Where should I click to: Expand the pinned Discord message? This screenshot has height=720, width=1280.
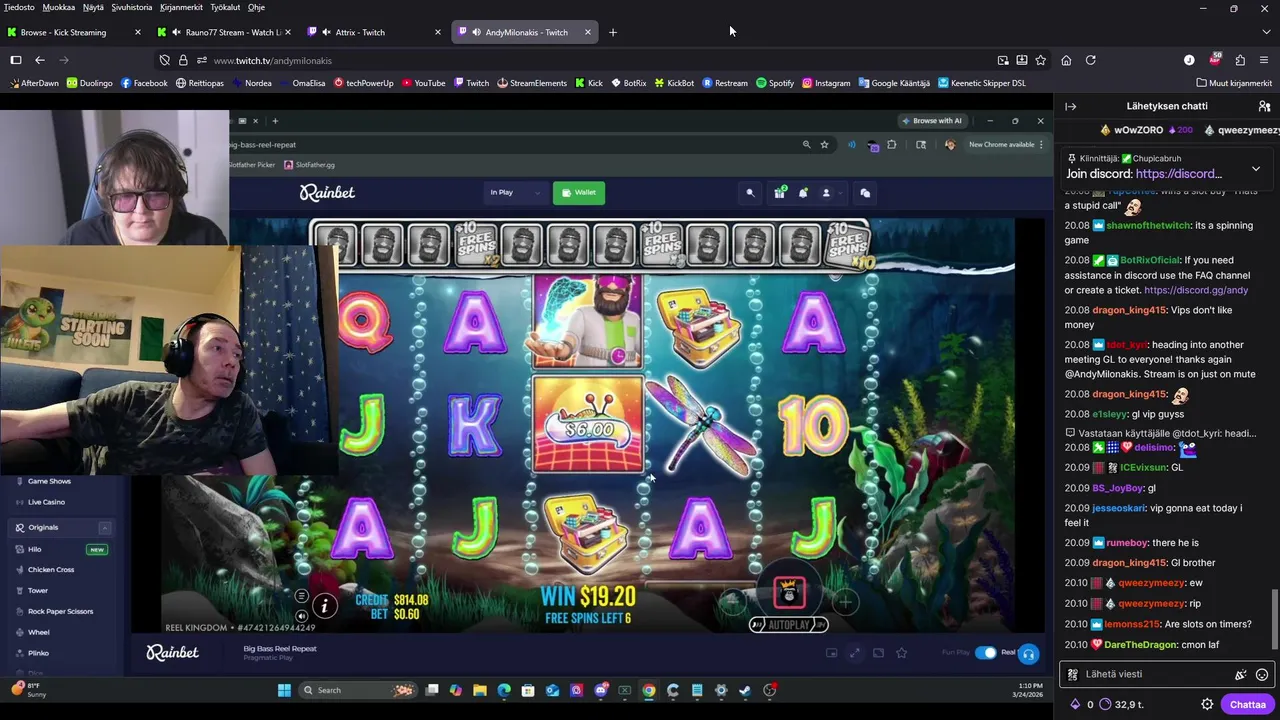pyautogui.click(x=1255, y=169)
